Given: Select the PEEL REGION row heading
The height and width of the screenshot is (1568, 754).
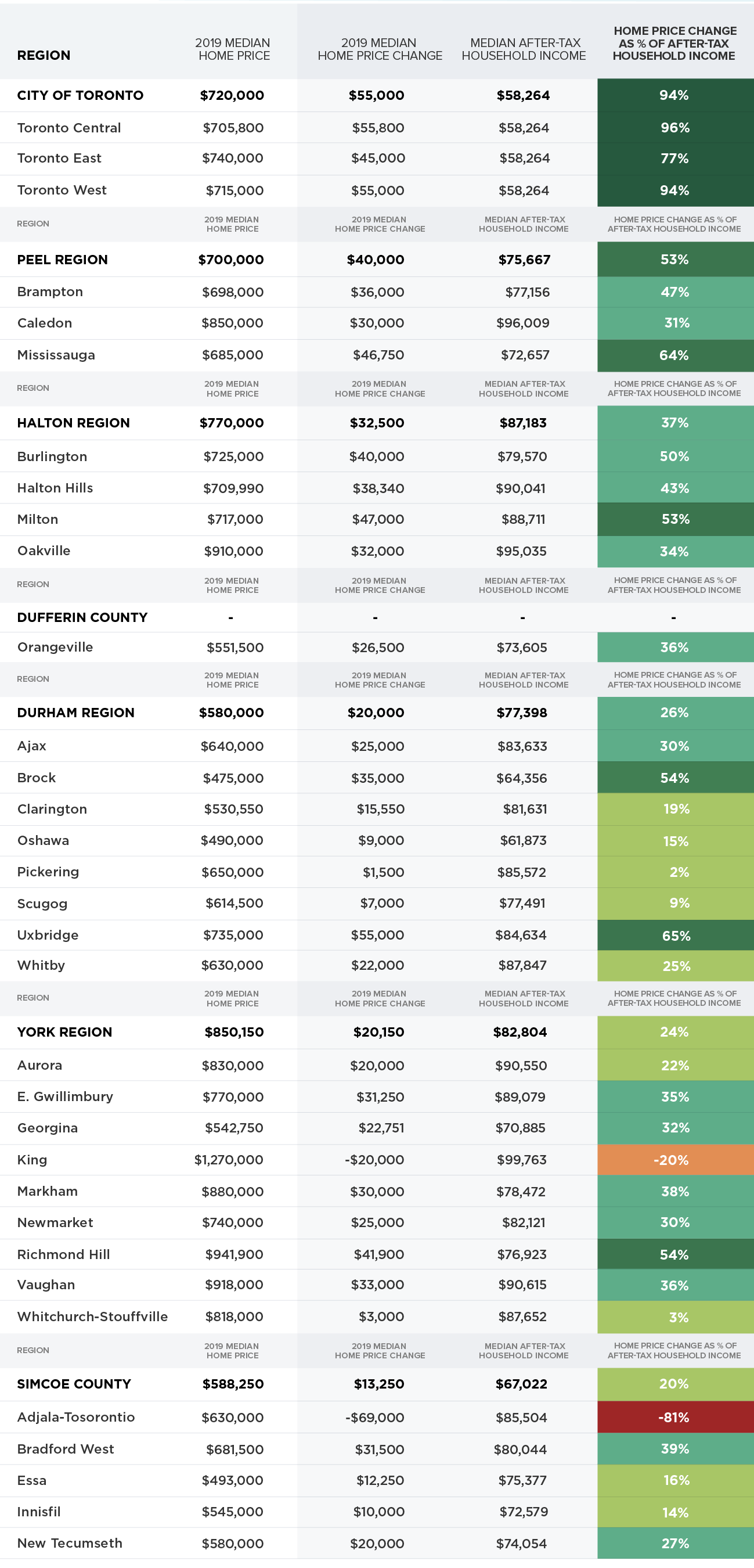Looking at the screenshot, I should [x=62, y=260].
